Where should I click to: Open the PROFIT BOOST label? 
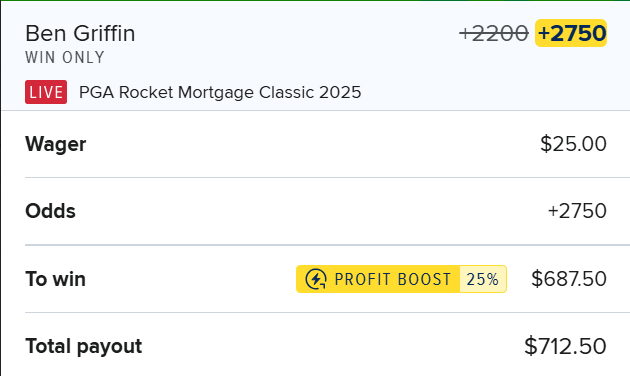coord(393,279)
